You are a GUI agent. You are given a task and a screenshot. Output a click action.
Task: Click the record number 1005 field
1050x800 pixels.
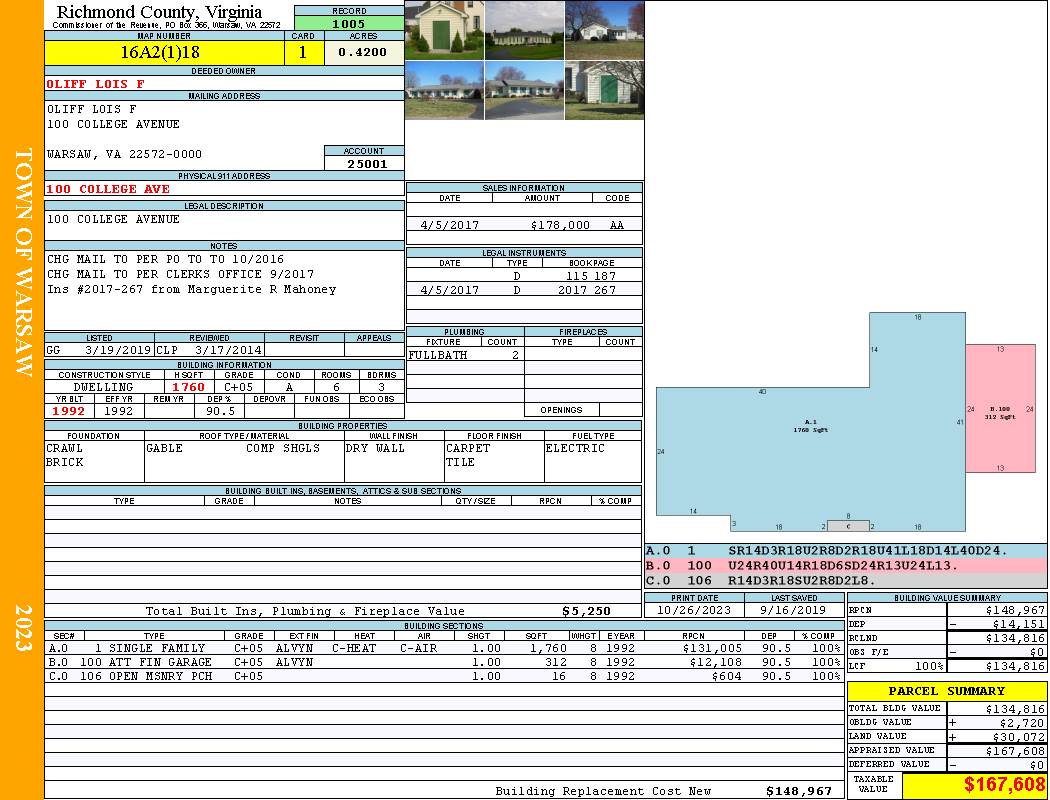[349, 23]
